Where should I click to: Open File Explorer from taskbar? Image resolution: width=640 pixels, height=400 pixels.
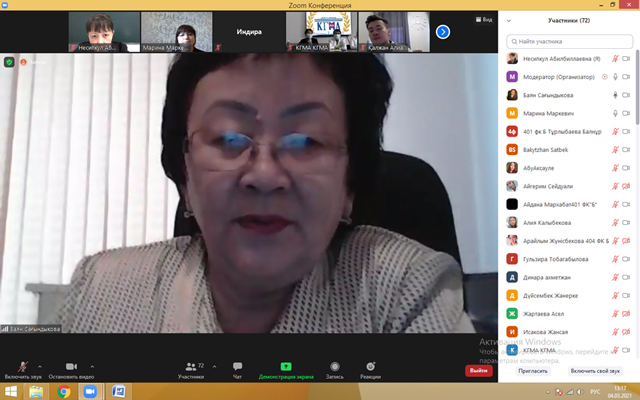click(36, 392)
